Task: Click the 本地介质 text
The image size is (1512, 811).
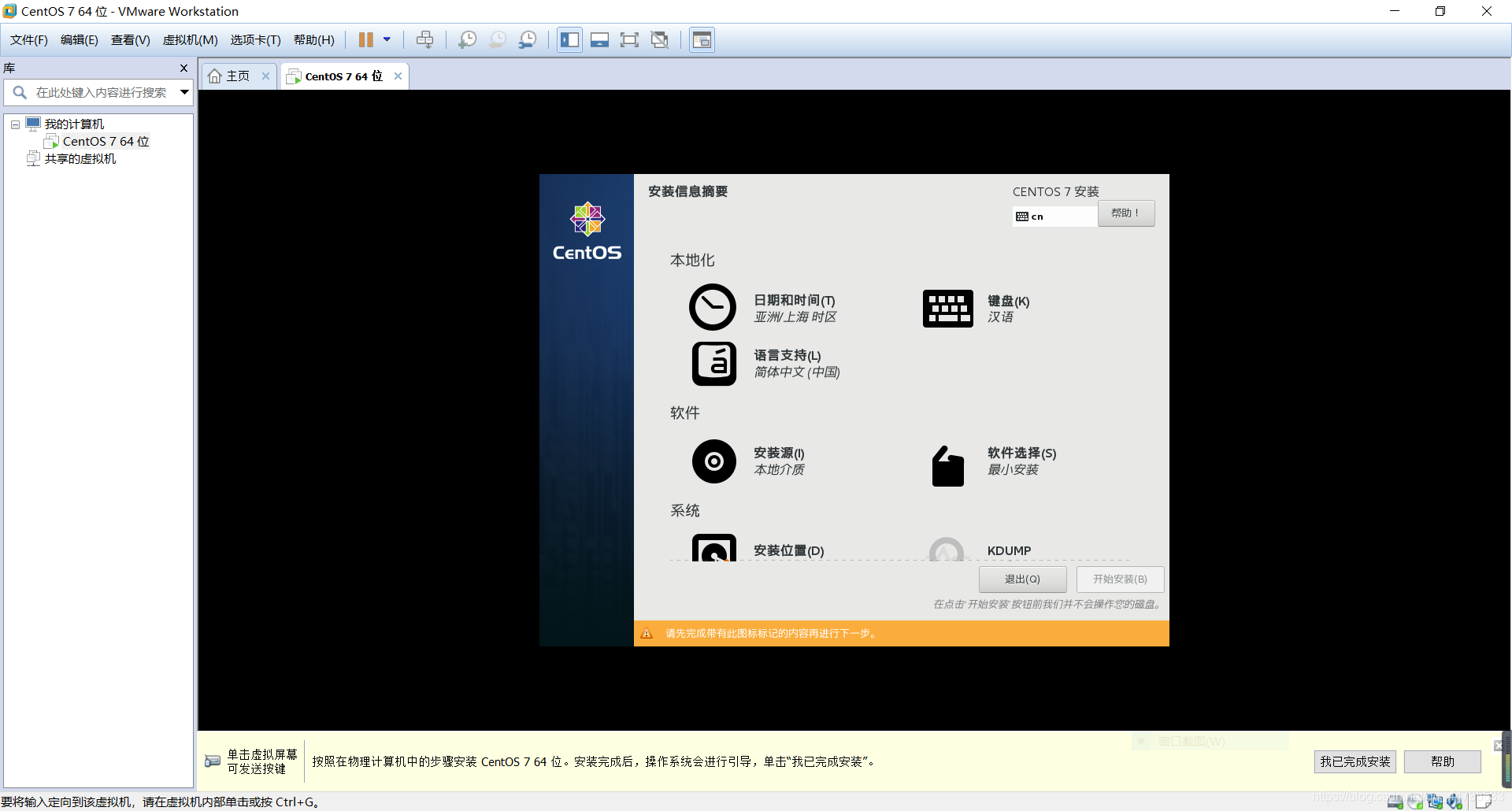Action: [x=780, y=470]
